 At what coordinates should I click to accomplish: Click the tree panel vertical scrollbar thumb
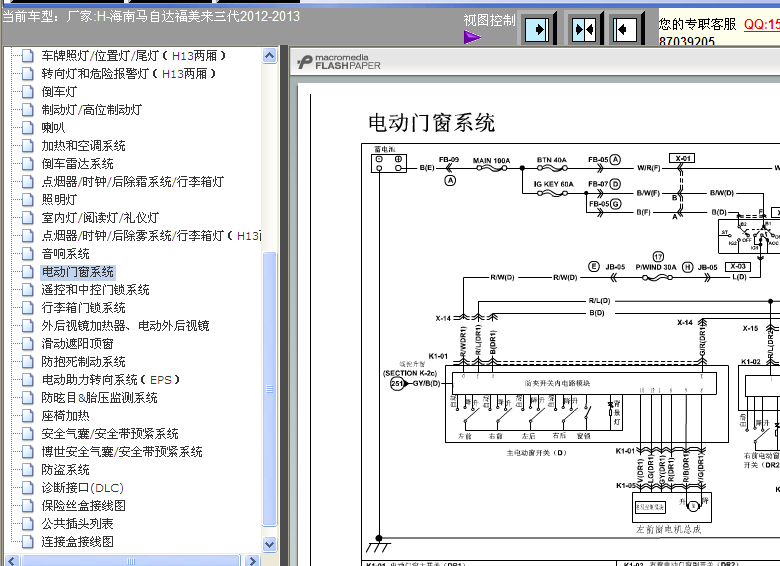pos(269,389)
